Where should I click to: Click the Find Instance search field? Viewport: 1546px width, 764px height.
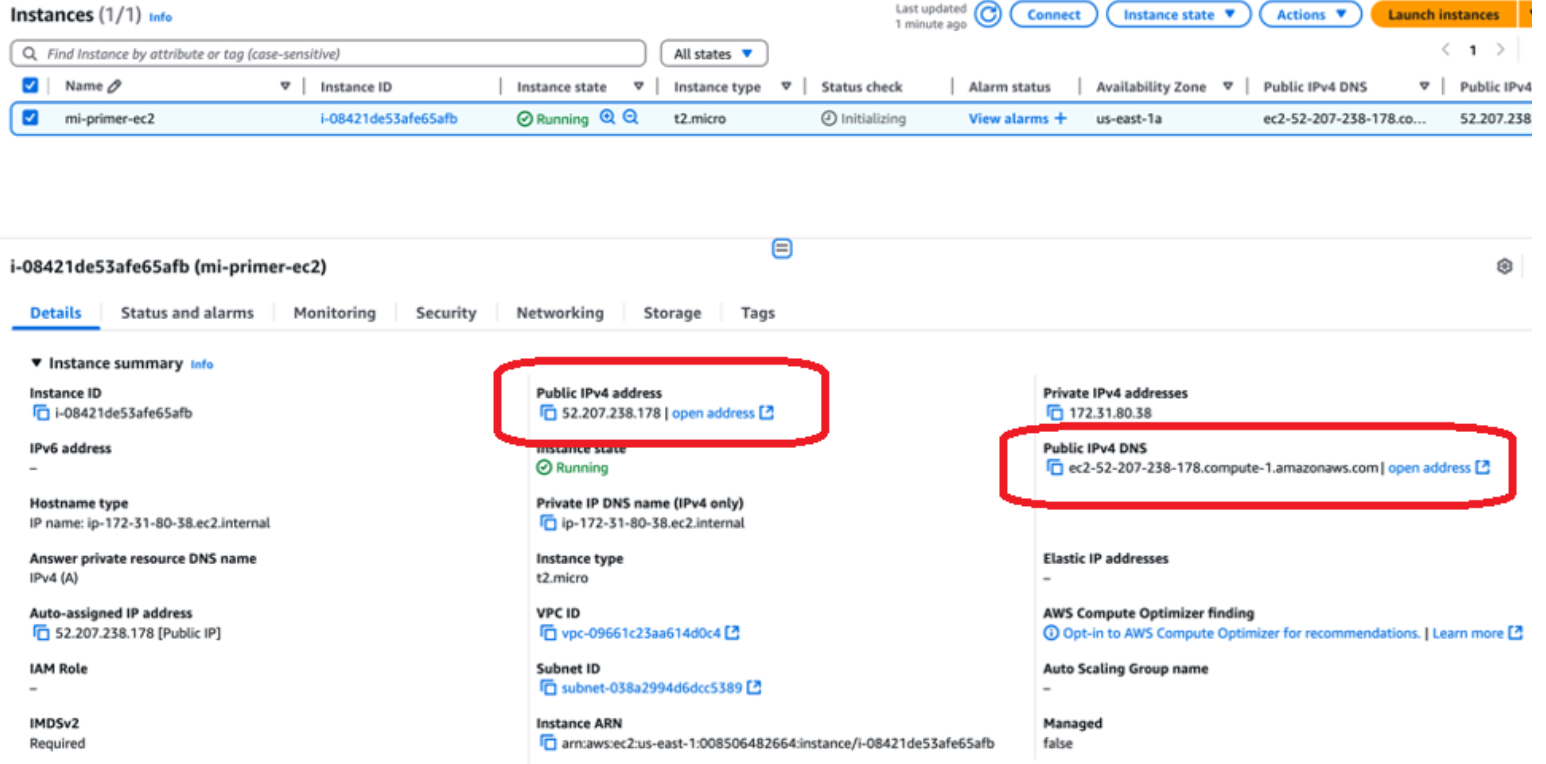pyautogui.click(x=330, y=54)
